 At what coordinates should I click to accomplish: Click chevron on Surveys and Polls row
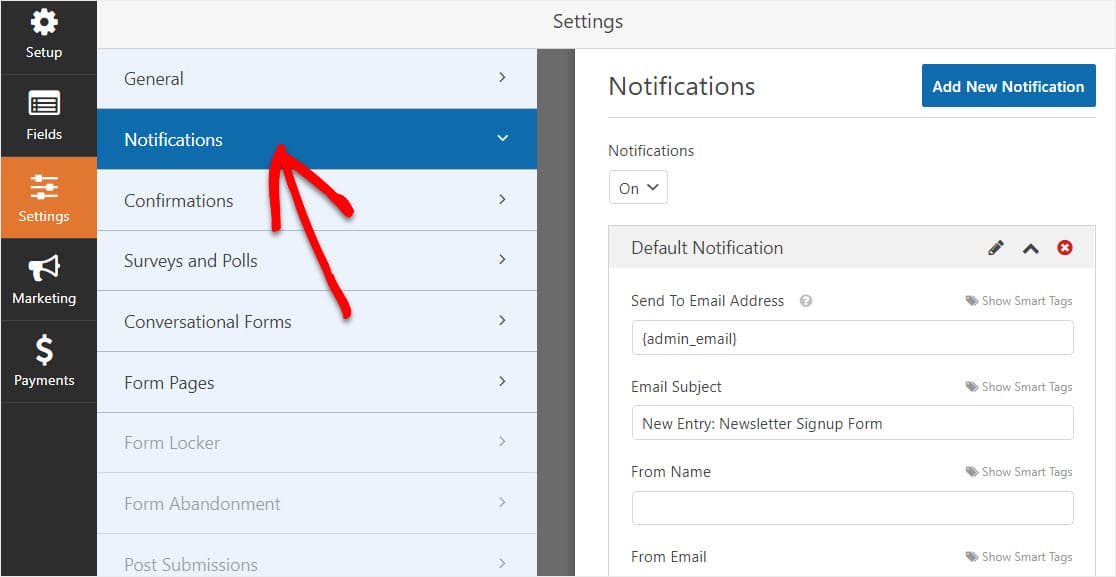click(x=502, y=259)
